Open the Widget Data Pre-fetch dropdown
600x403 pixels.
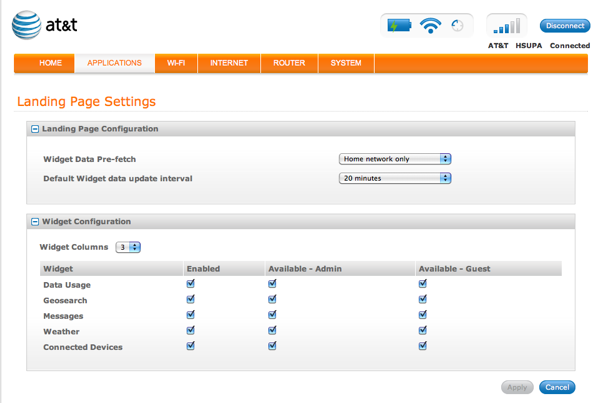click(395, 159)
